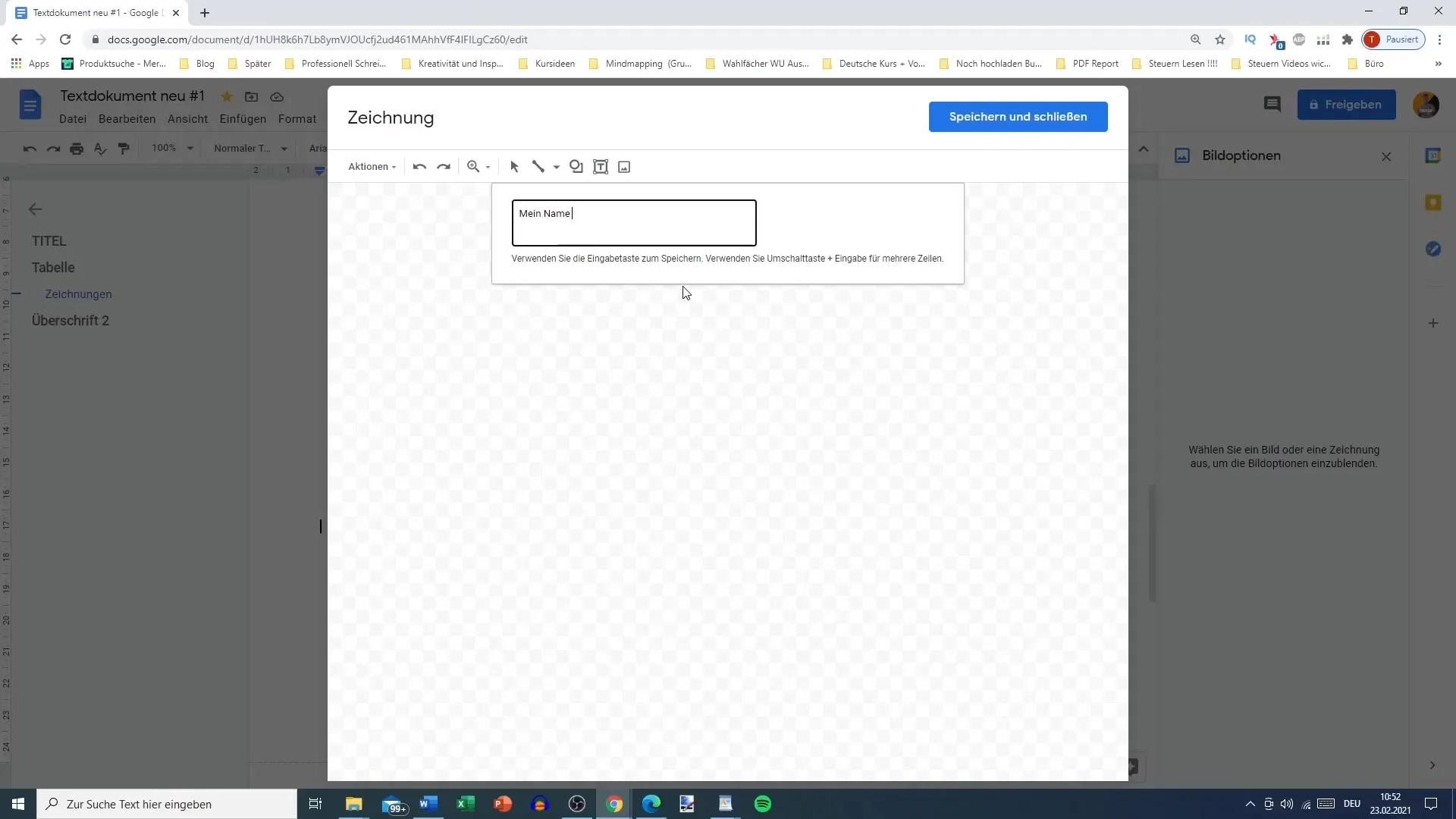The height and width of the screenshot is (819, 1456).
Task: Select the line drawing tool
Action: [539, 166]
